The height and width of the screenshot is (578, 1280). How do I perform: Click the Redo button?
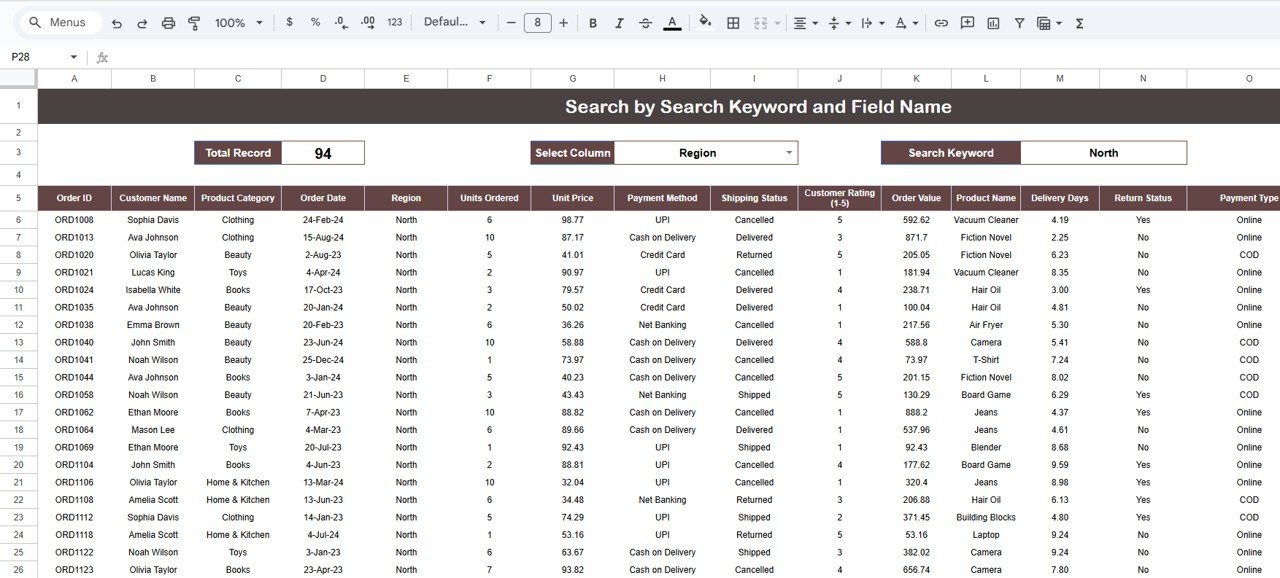(140, 21)
